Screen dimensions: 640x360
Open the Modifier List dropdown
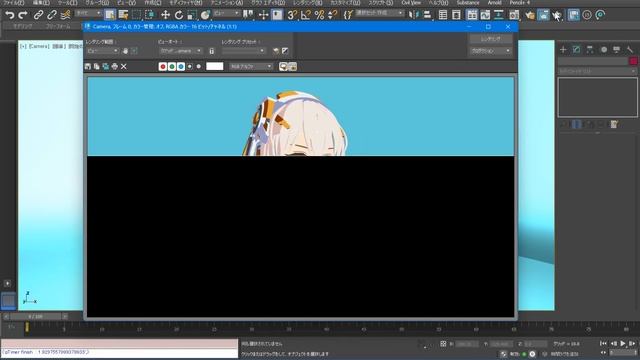pos(597,71)
